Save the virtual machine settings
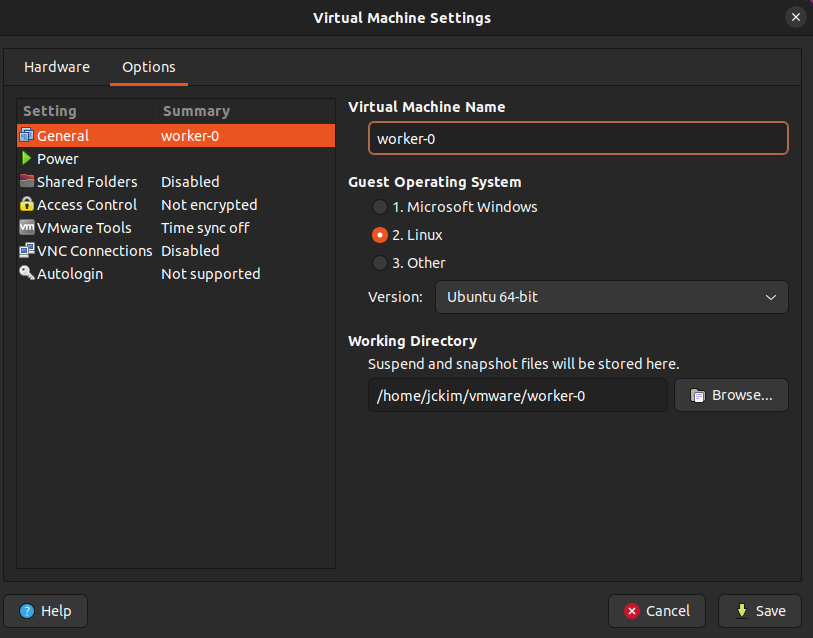Viewport: 813px width, 638px height. 760,611
